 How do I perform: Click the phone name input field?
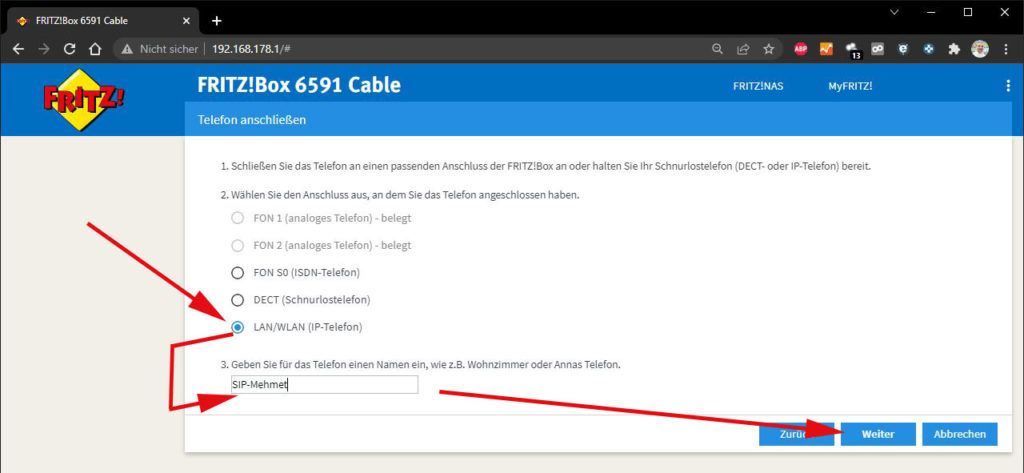[324, 385]
